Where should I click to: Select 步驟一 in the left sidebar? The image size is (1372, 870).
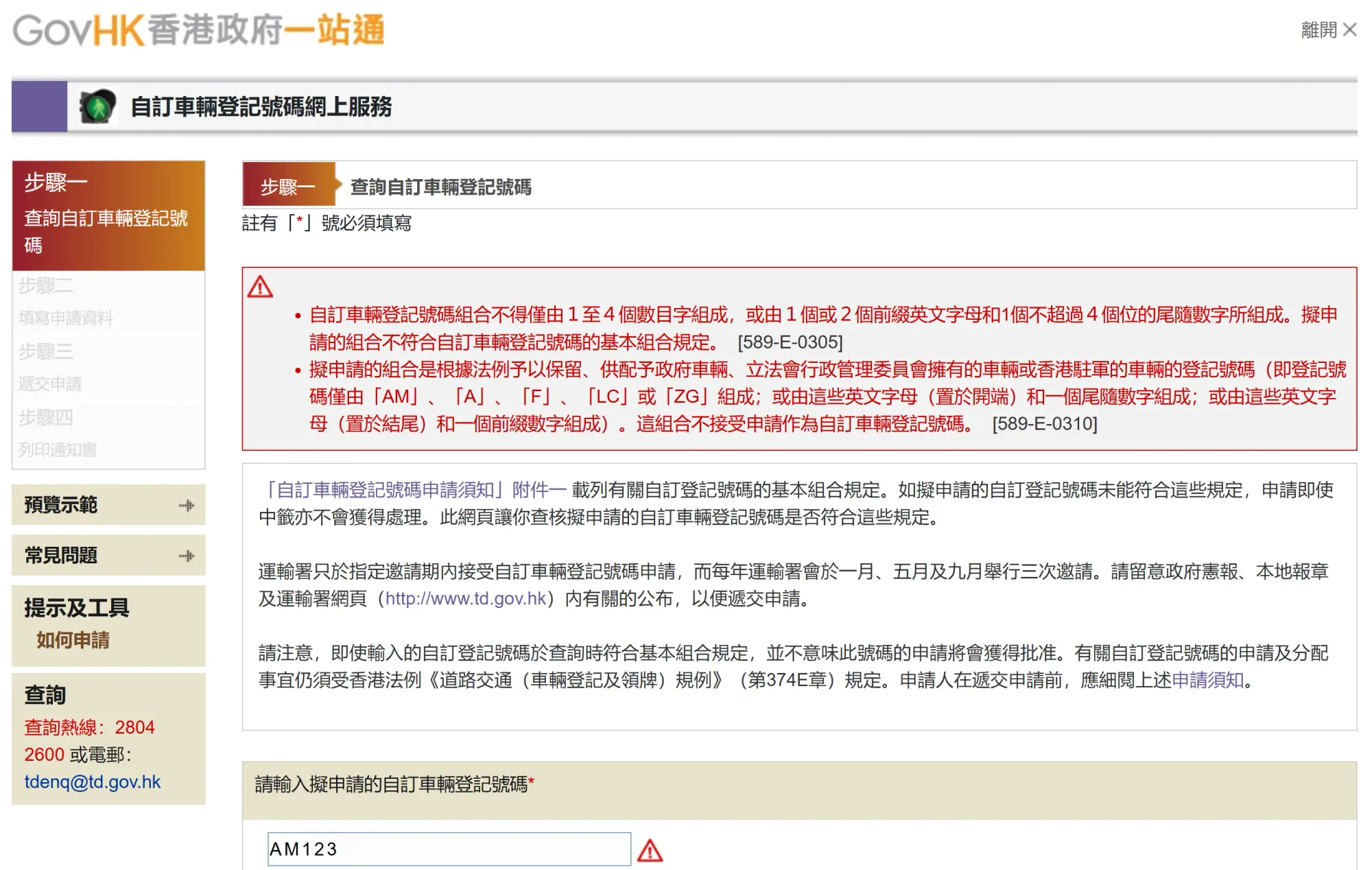point(108,215)
